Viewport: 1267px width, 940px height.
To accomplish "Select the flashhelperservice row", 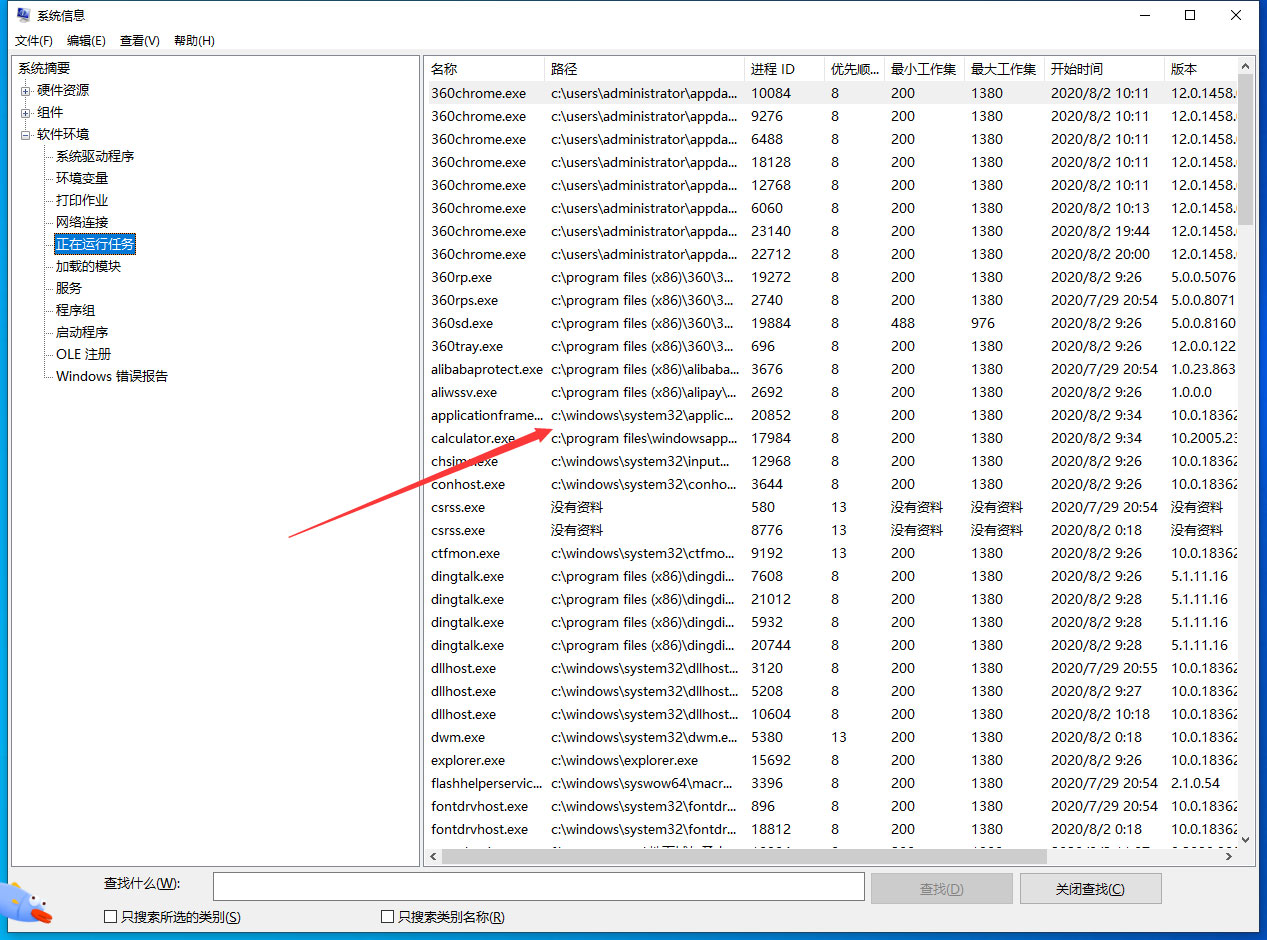I will (831, 783).
